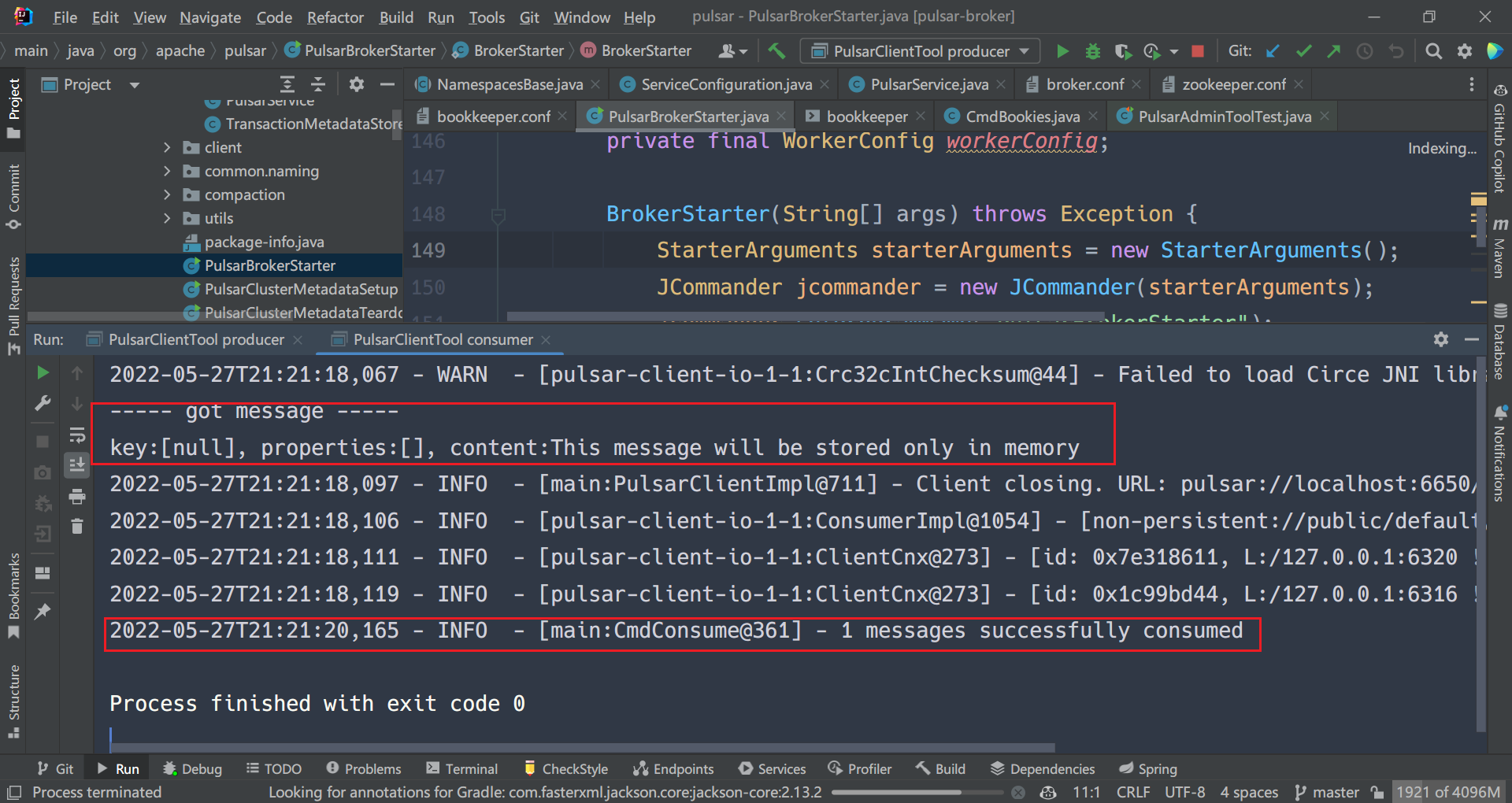The width and height of the screenshot is (1512, 803).
Task: Expand the client folder
Action: [x=167, y=147]
